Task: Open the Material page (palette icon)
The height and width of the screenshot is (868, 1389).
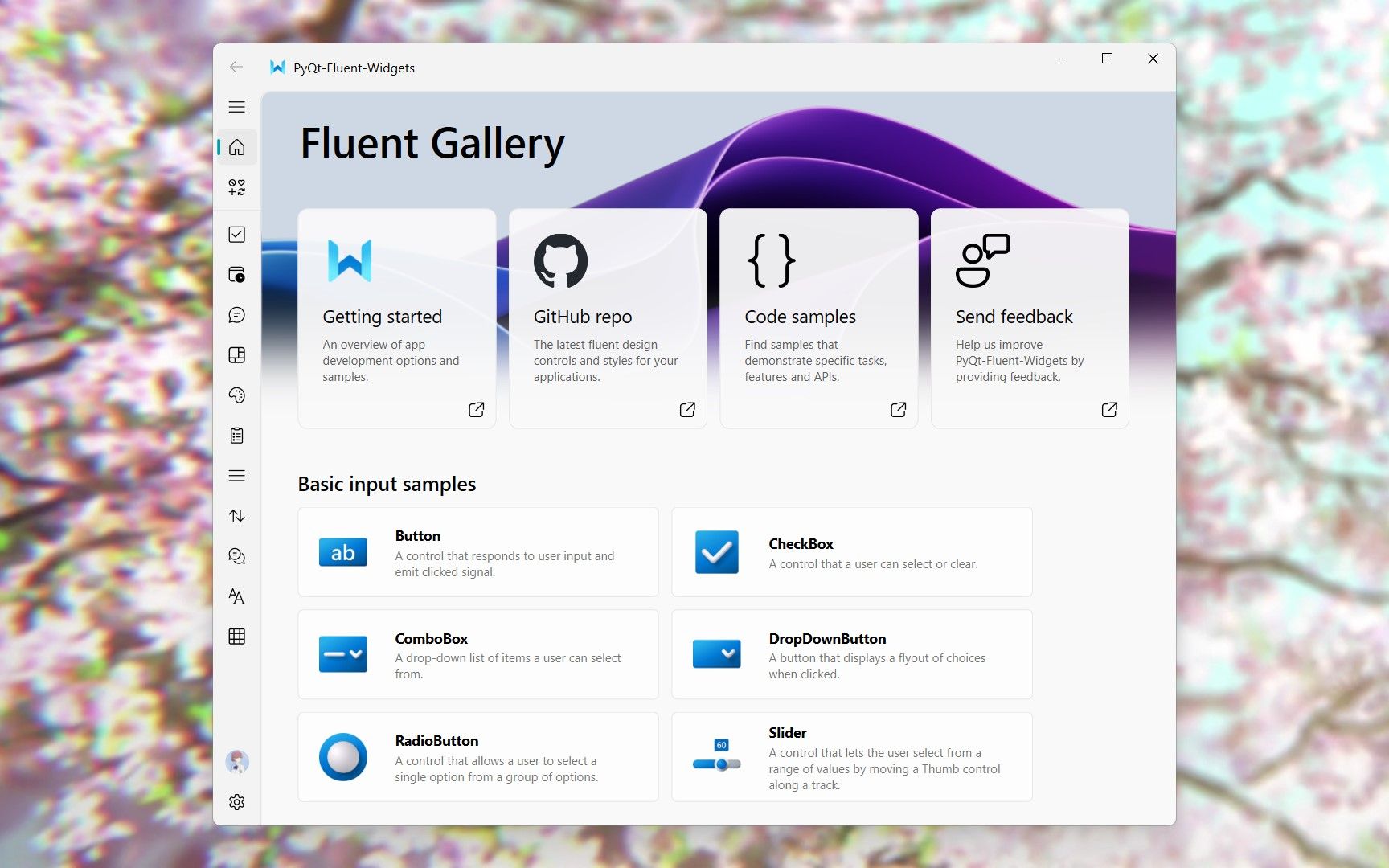Action: pos(236,395)
